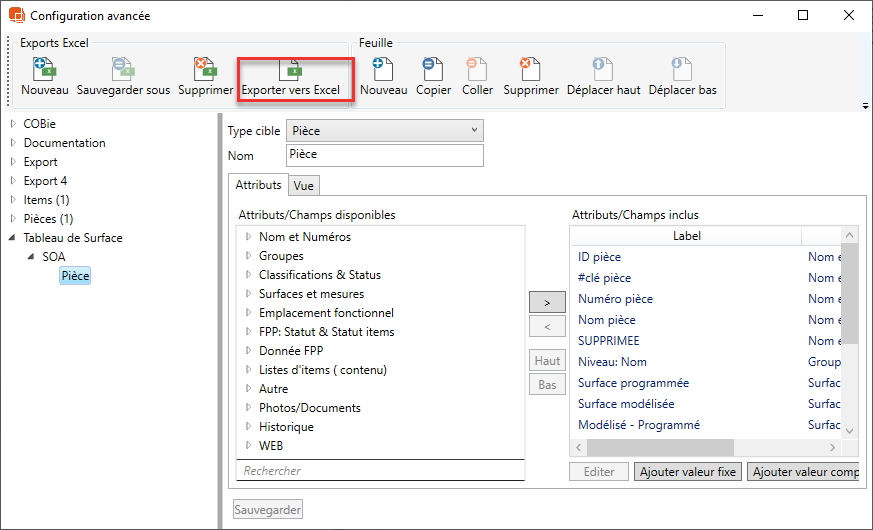Click the Sauvegarder sous toolbar icon
The height and width of the screenshot is (530, 873).
click(x=123, y=69)
